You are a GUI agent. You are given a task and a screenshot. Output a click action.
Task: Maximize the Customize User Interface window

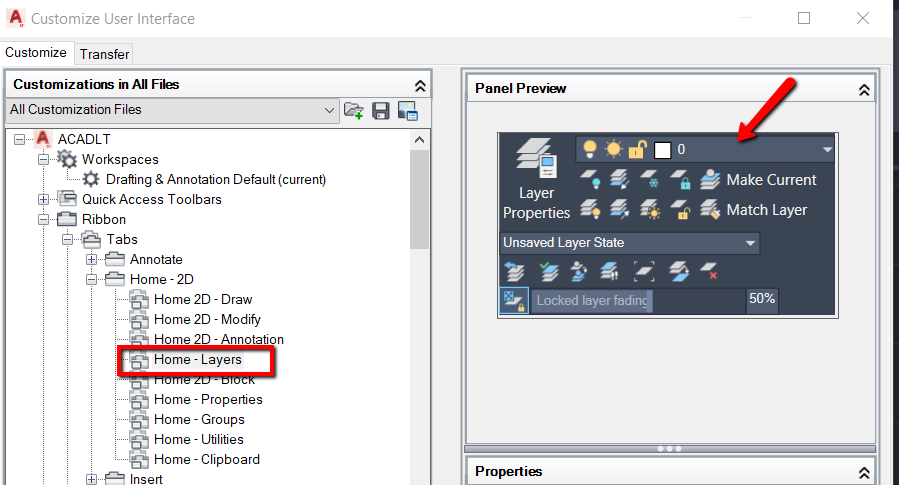coord(804,18)
